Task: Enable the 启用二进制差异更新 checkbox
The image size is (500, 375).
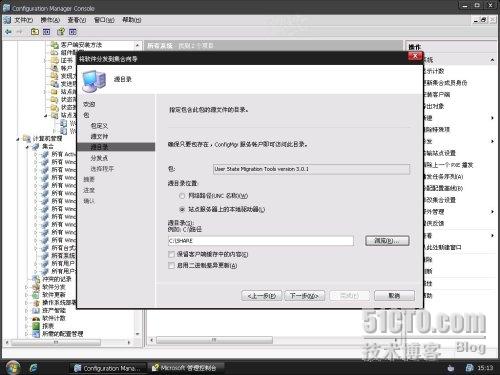Action: 171,266
